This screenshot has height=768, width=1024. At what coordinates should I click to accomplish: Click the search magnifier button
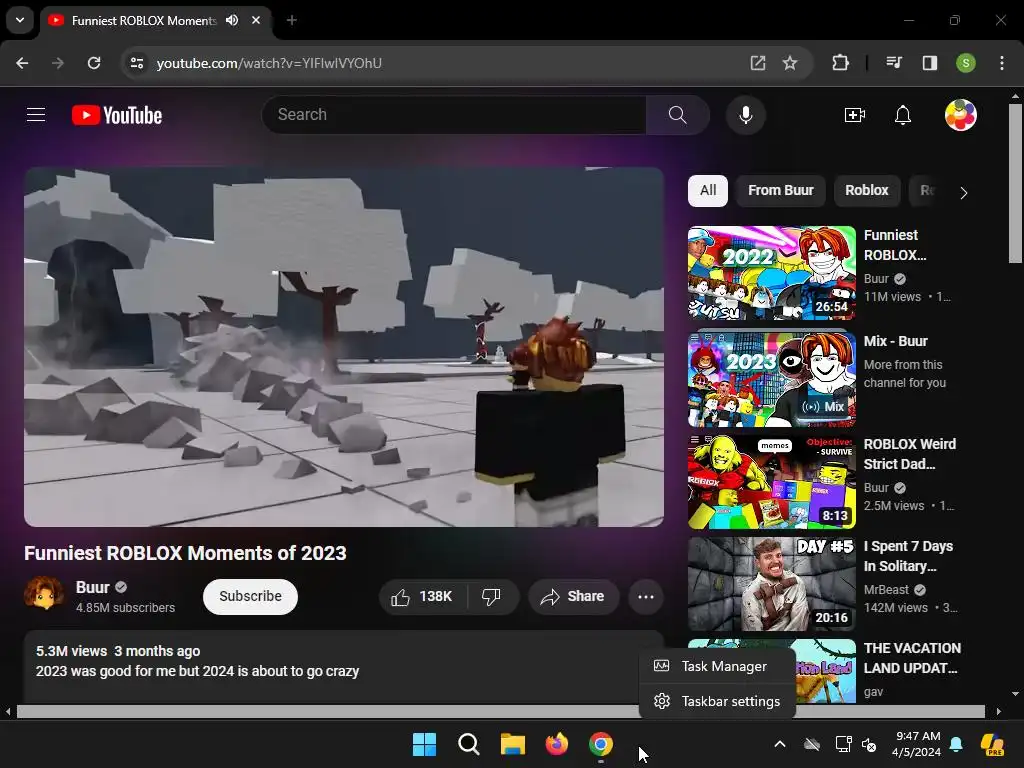tap(677, 115)
